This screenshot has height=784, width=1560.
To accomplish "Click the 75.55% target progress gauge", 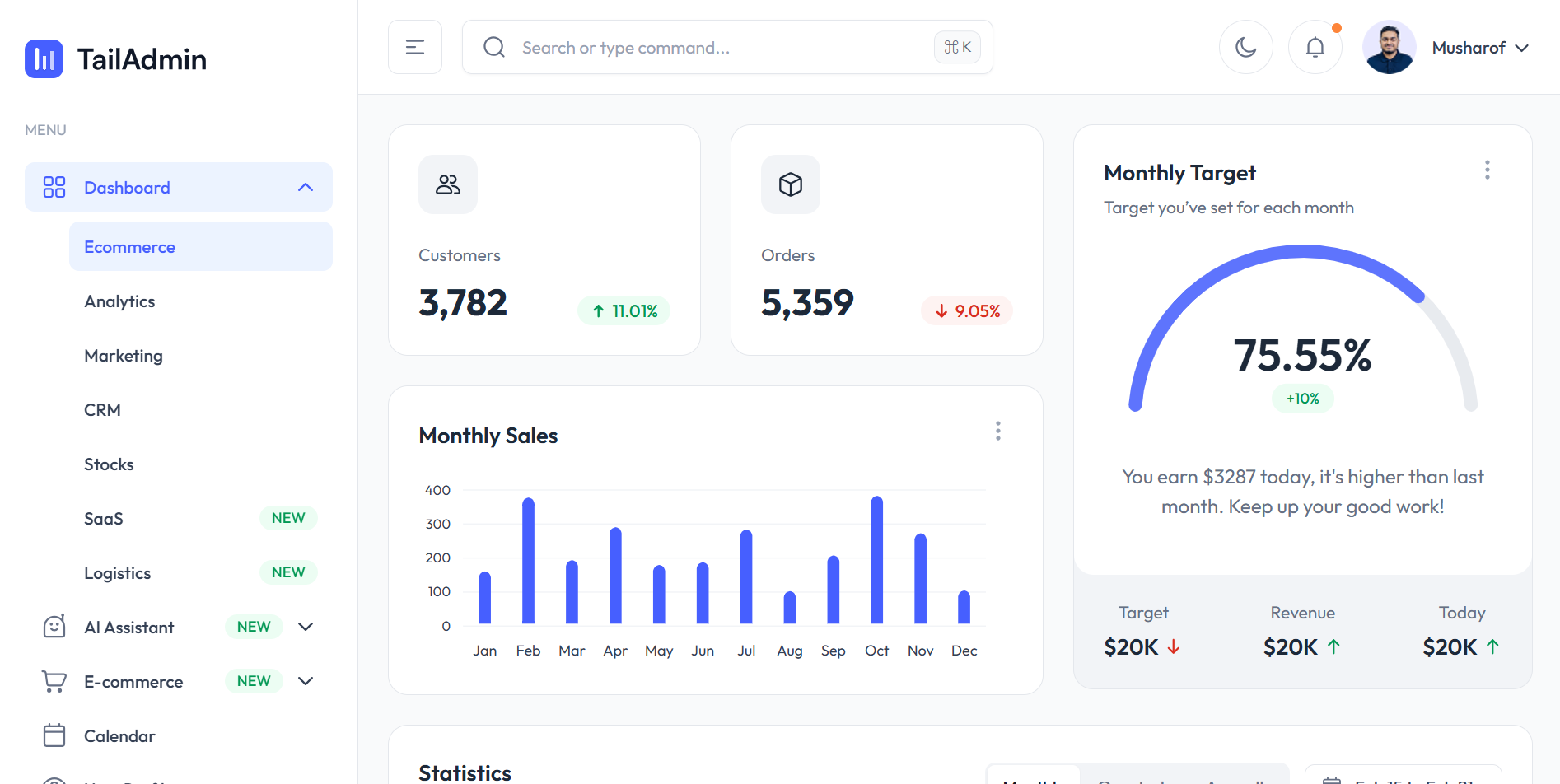I will (x=1302, y=354).
